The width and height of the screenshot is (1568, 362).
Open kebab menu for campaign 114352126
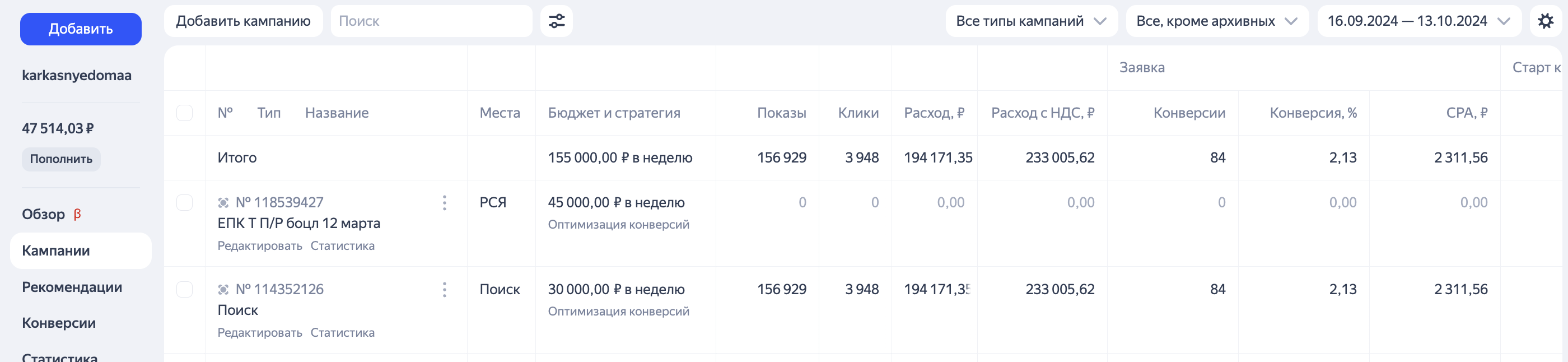pos(444,290)
